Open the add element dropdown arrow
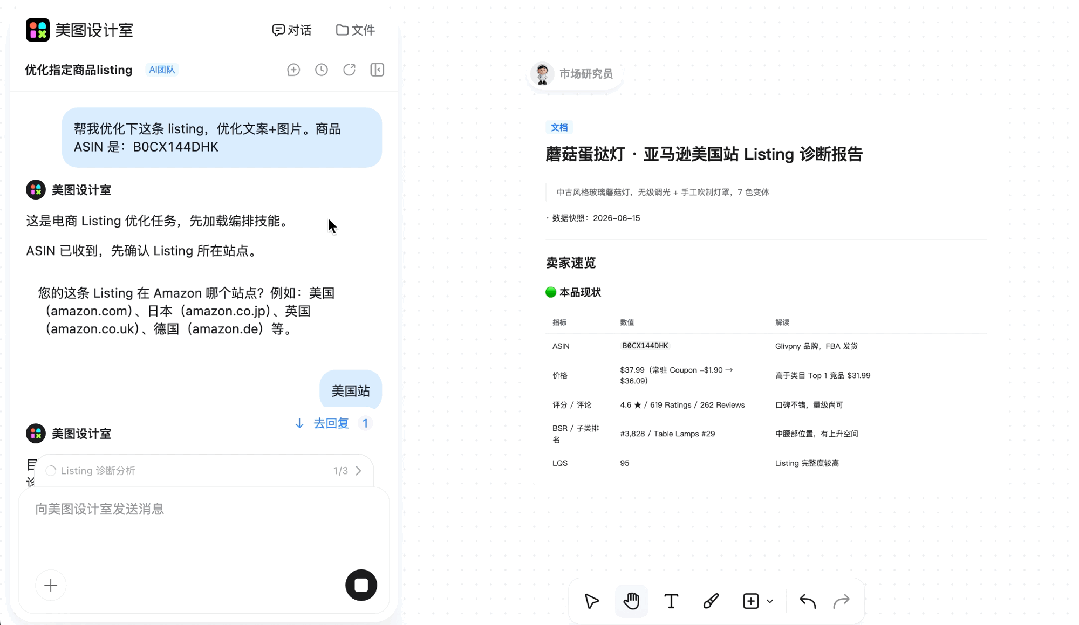This screenshot has width=1079, height=625. coord(770,602)
